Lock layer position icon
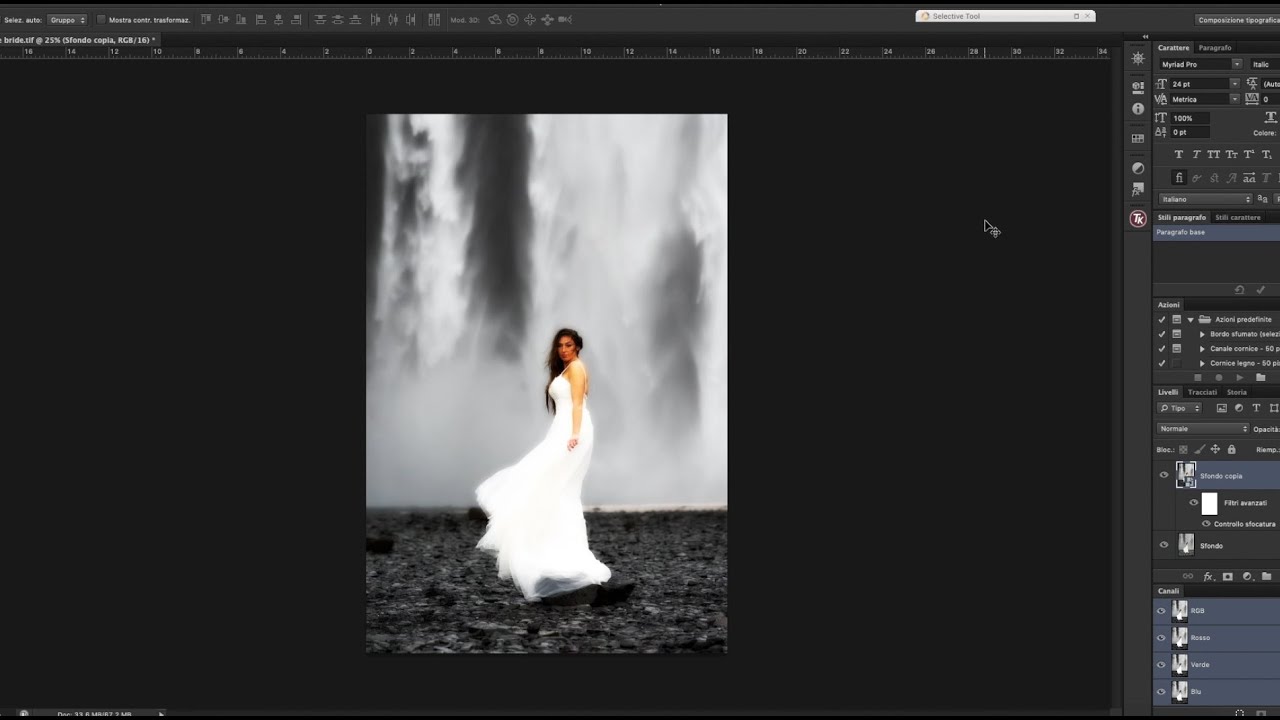Viewport: 1280px width, 720px height. point(1216,449)
